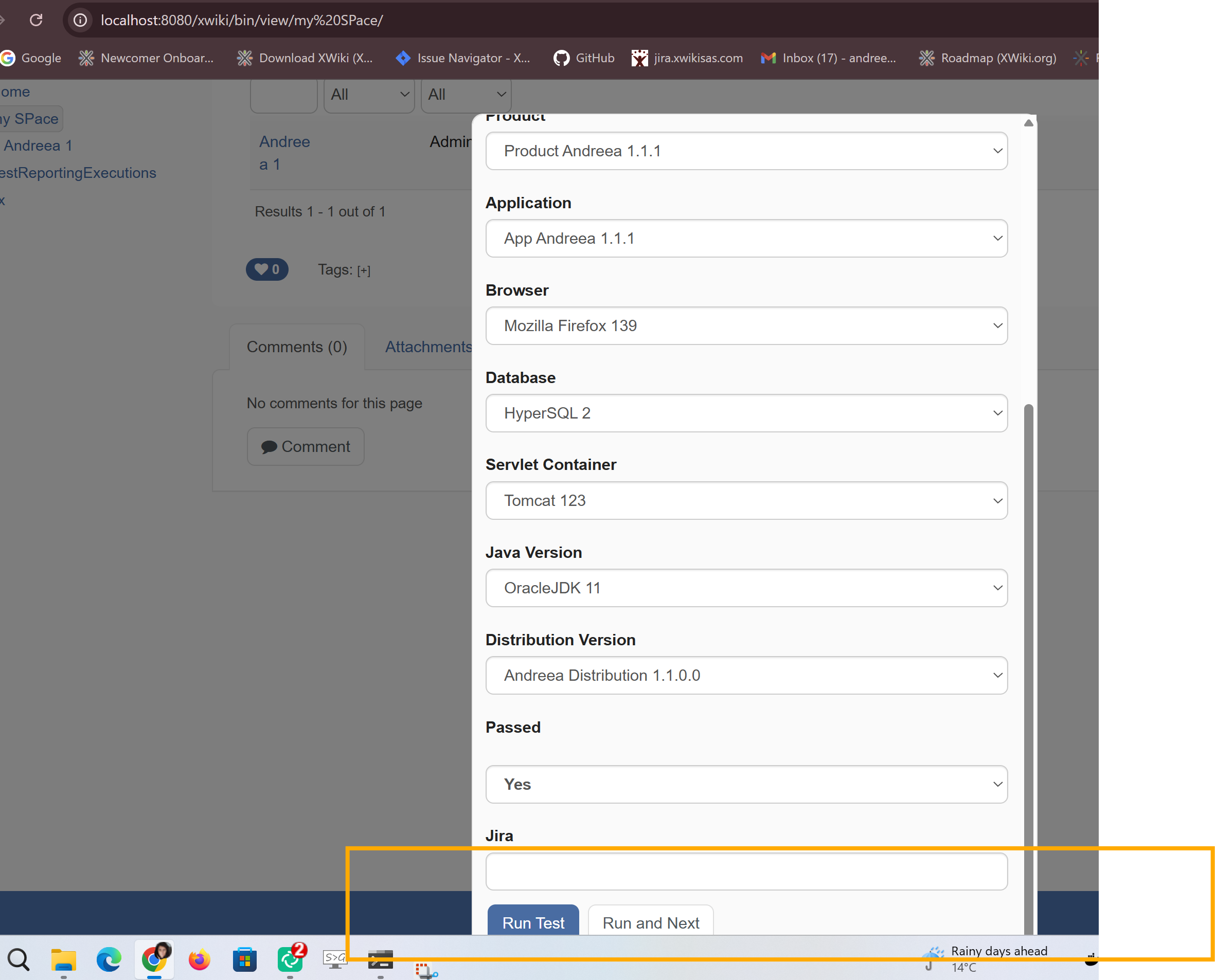Switch to Chrome in the taskbar

click(x=154, y=959)
